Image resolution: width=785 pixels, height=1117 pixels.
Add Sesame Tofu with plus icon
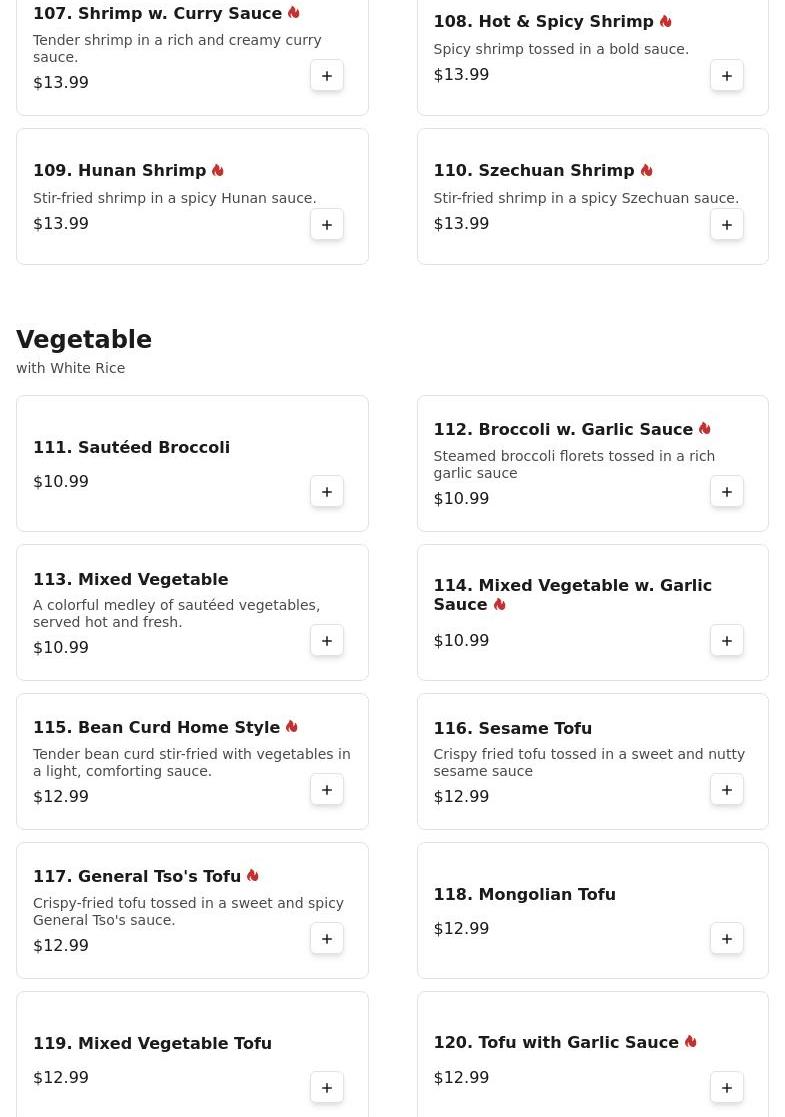point(727,789)
